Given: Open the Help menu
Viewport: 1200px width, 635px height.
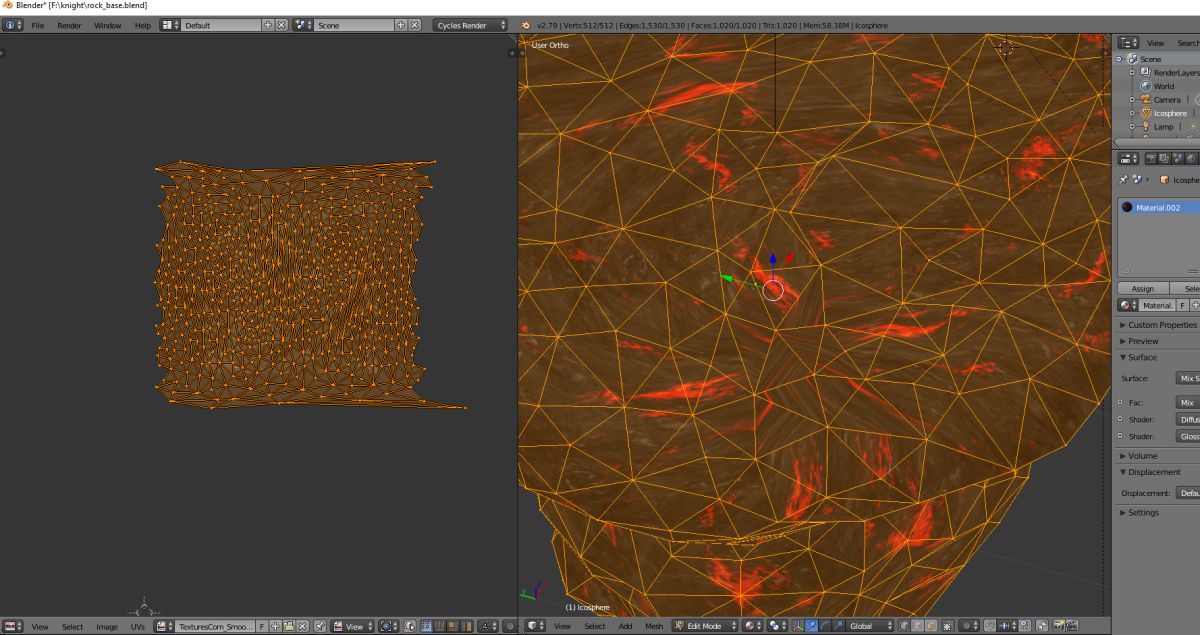Looking at the screenshot, I should (143, 24).
